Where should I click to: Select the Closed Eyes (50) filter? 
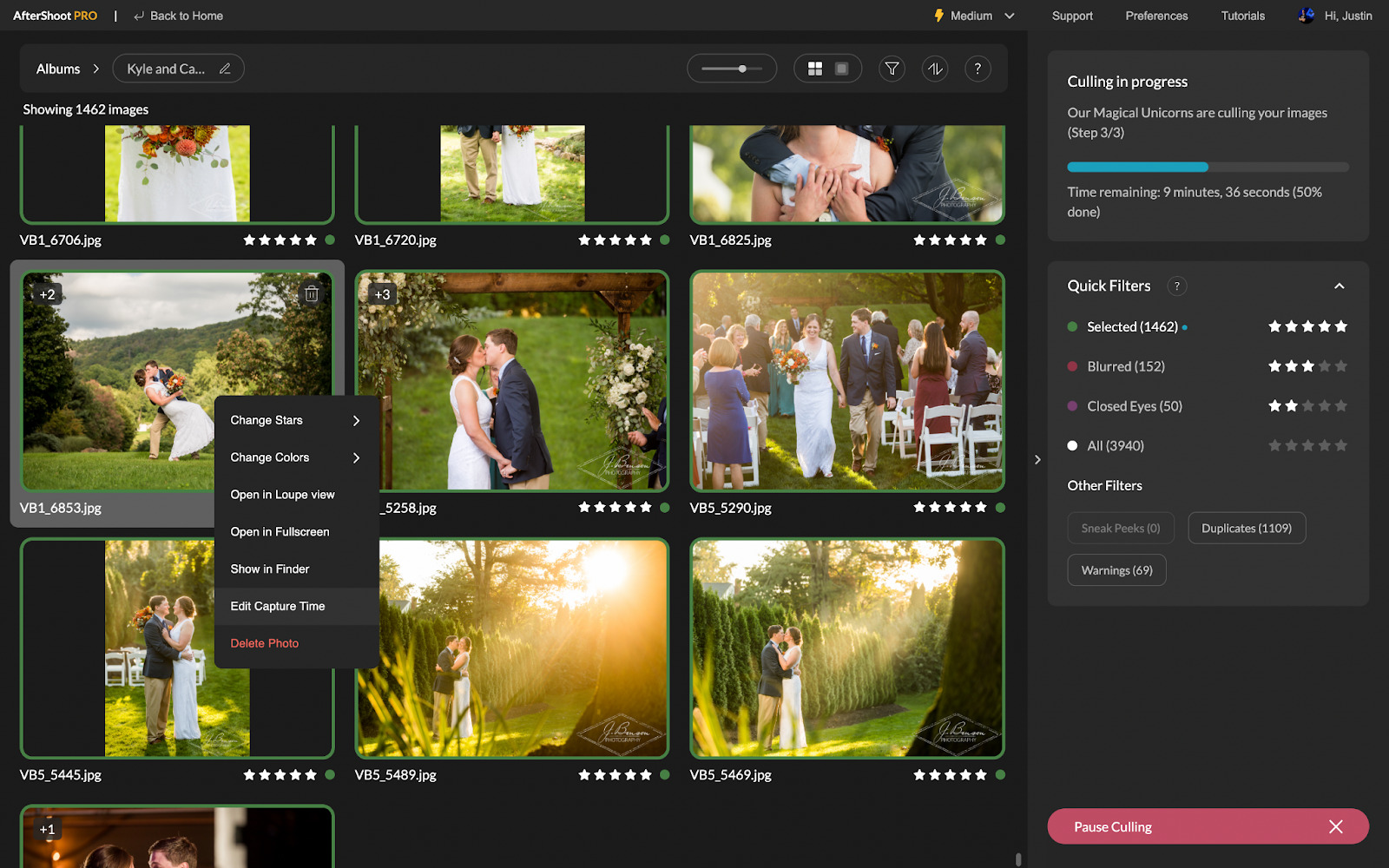point(1134,406)
